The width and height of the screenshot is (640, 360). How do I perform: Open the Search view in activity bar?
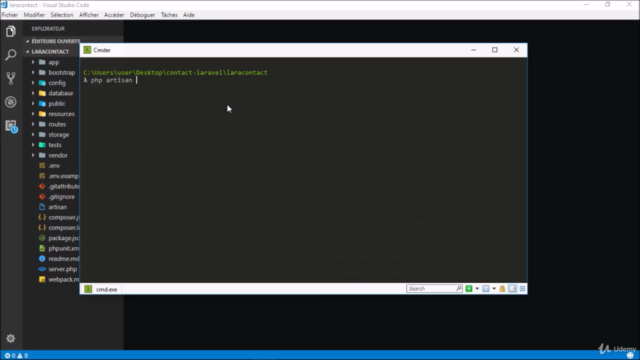pyautogui.click(x=11, y=55)
